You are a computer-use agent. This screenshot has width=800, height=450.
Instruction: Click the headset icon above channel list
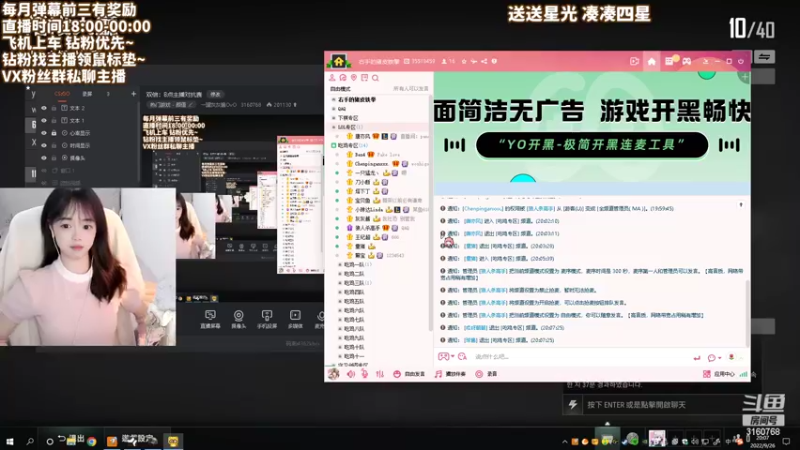coord(343,78)
